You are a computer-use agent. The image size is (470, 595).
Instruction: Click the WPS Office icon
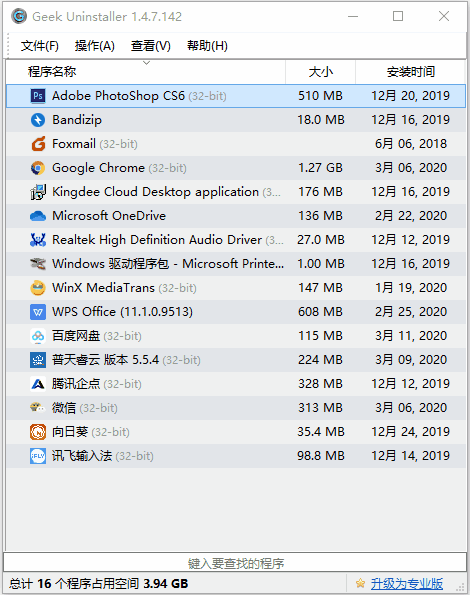pyautogui.click(x=38, y=312)
